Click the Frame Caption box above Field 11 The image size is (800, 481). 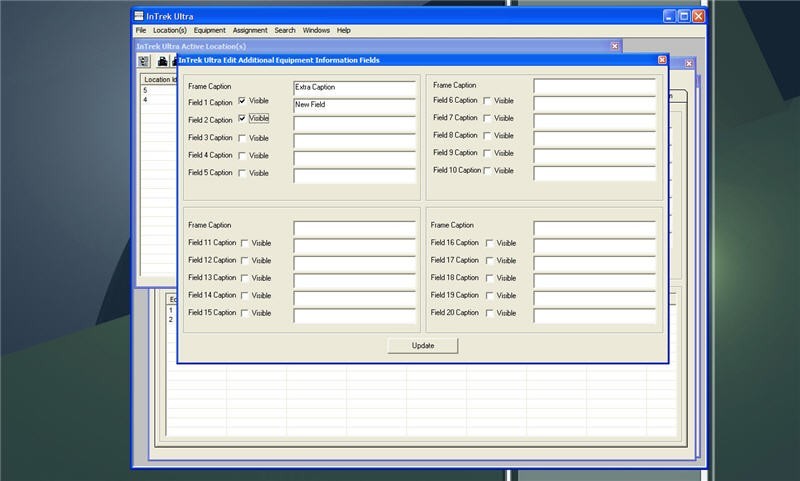coord(355,228)
